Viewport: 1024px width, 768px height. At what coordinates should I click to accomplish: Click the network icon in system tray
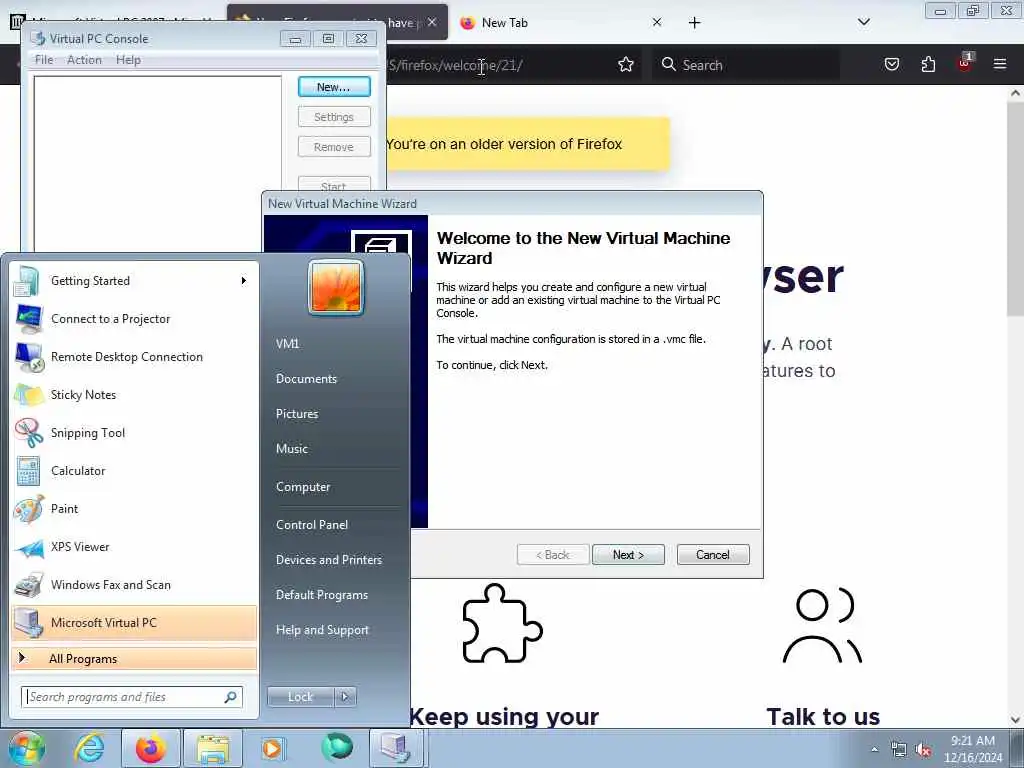point(899,750)
